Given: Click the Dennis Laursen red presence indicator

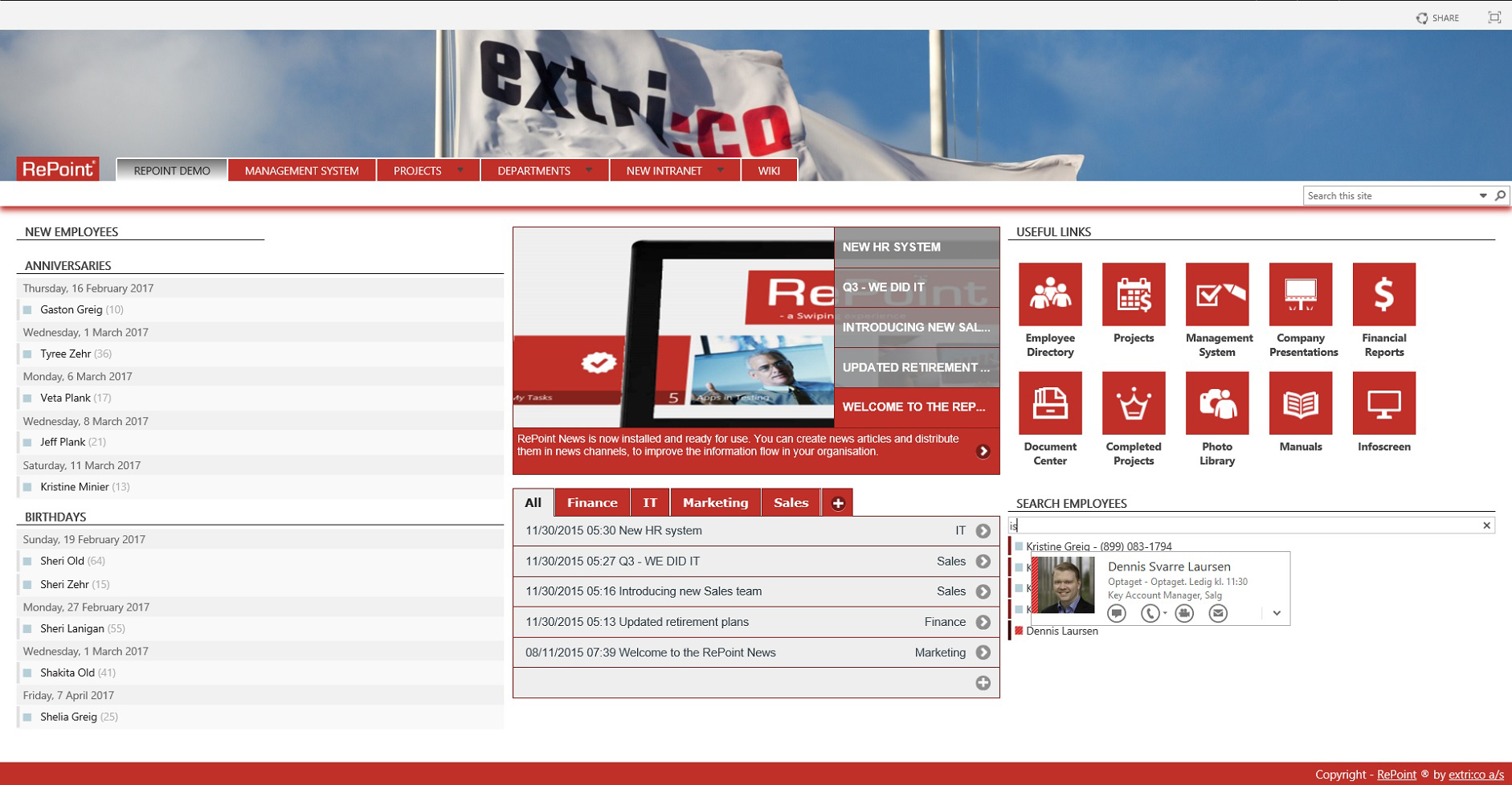Looking at the screenshot, I should tap(1019, 631).
